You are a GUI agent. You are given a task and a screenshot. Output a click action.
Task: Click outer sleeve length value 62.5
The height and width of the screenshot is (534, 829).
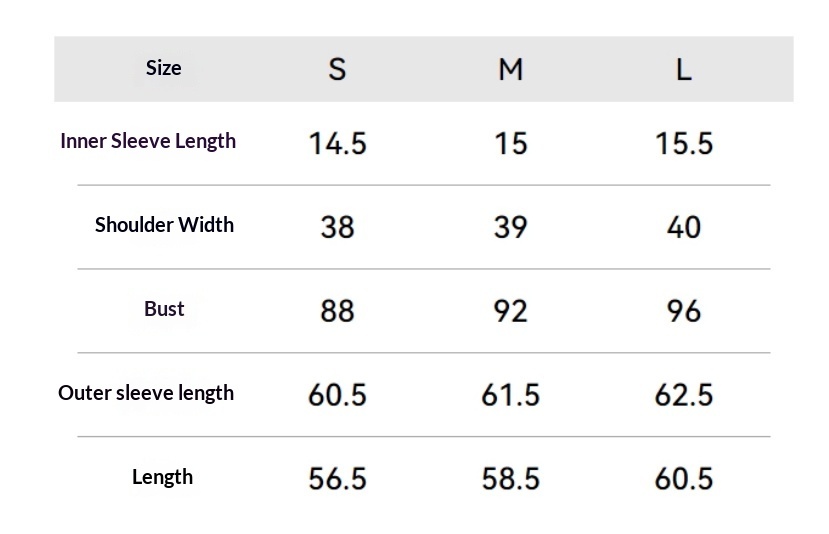[x=684, y=395]
